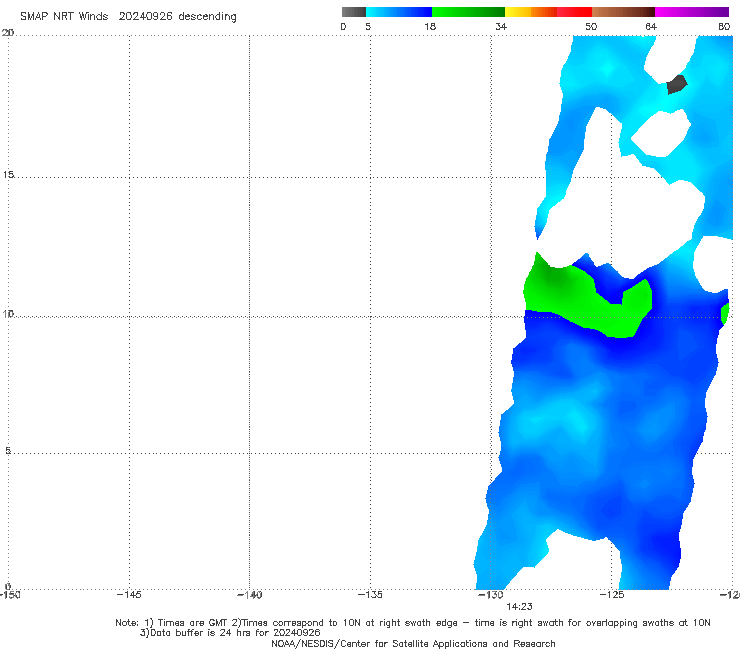The width and height of the screenshot is (740, 650).
Task: Pick the green segment of the colorbar
Action: click(468, 12)
